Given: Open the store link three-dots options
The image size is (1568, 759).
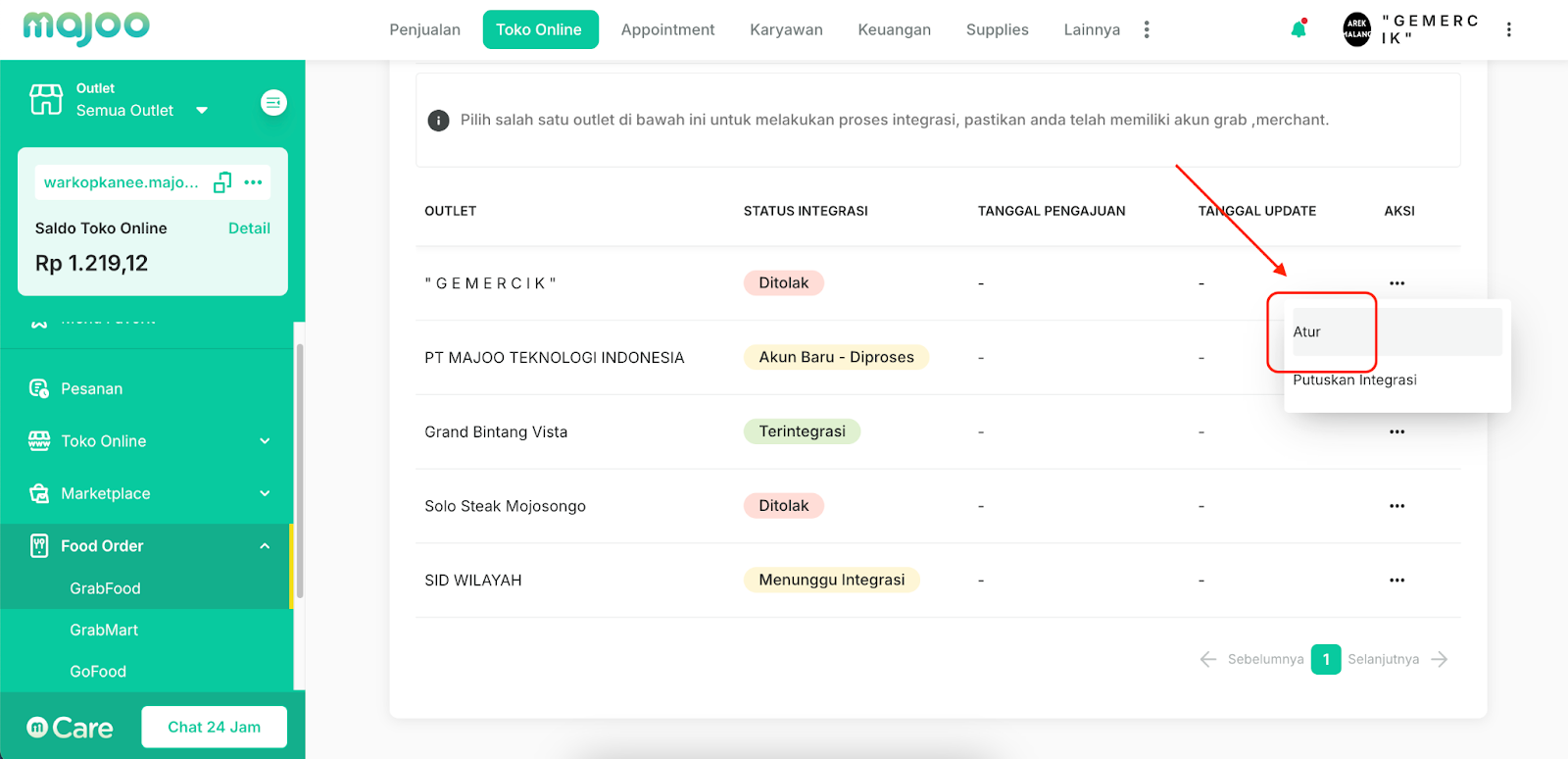Looking at the screenshot, I should [x=254, y=182].
